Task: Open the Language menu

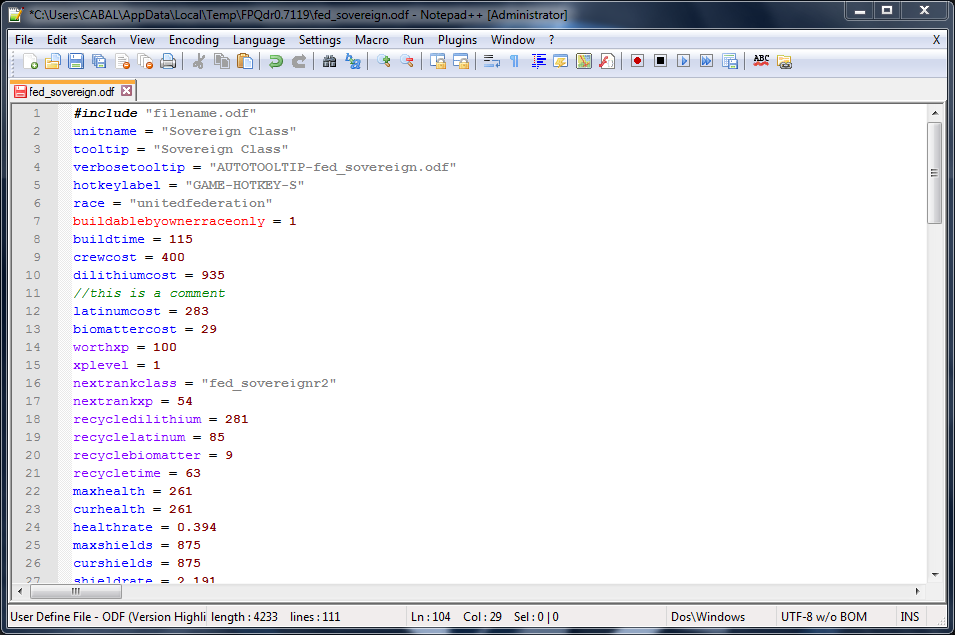Action: coord(259,40)
